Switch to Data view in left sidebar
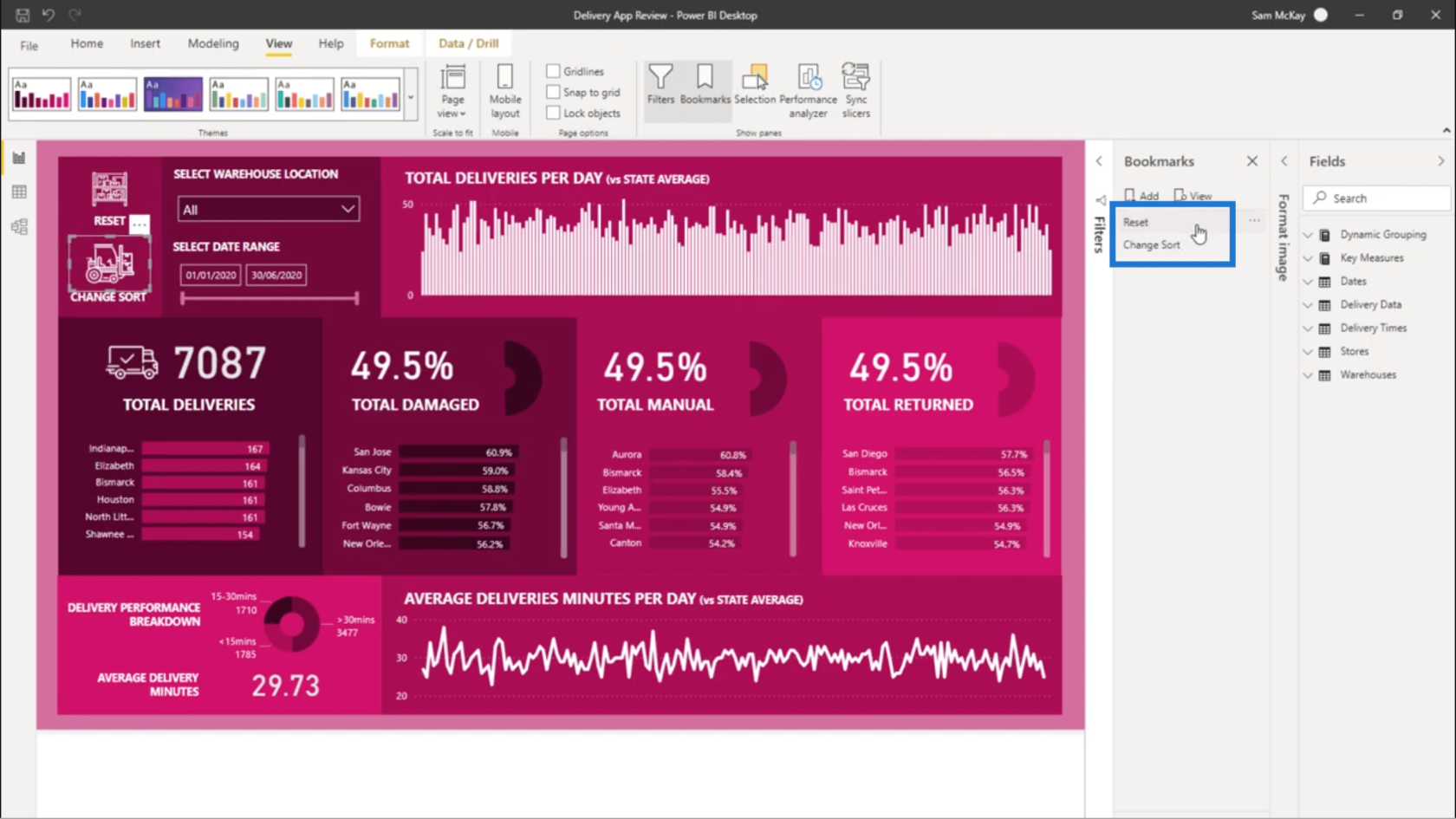This screenshot has width=1456, height=819. (x=19, y=192)
